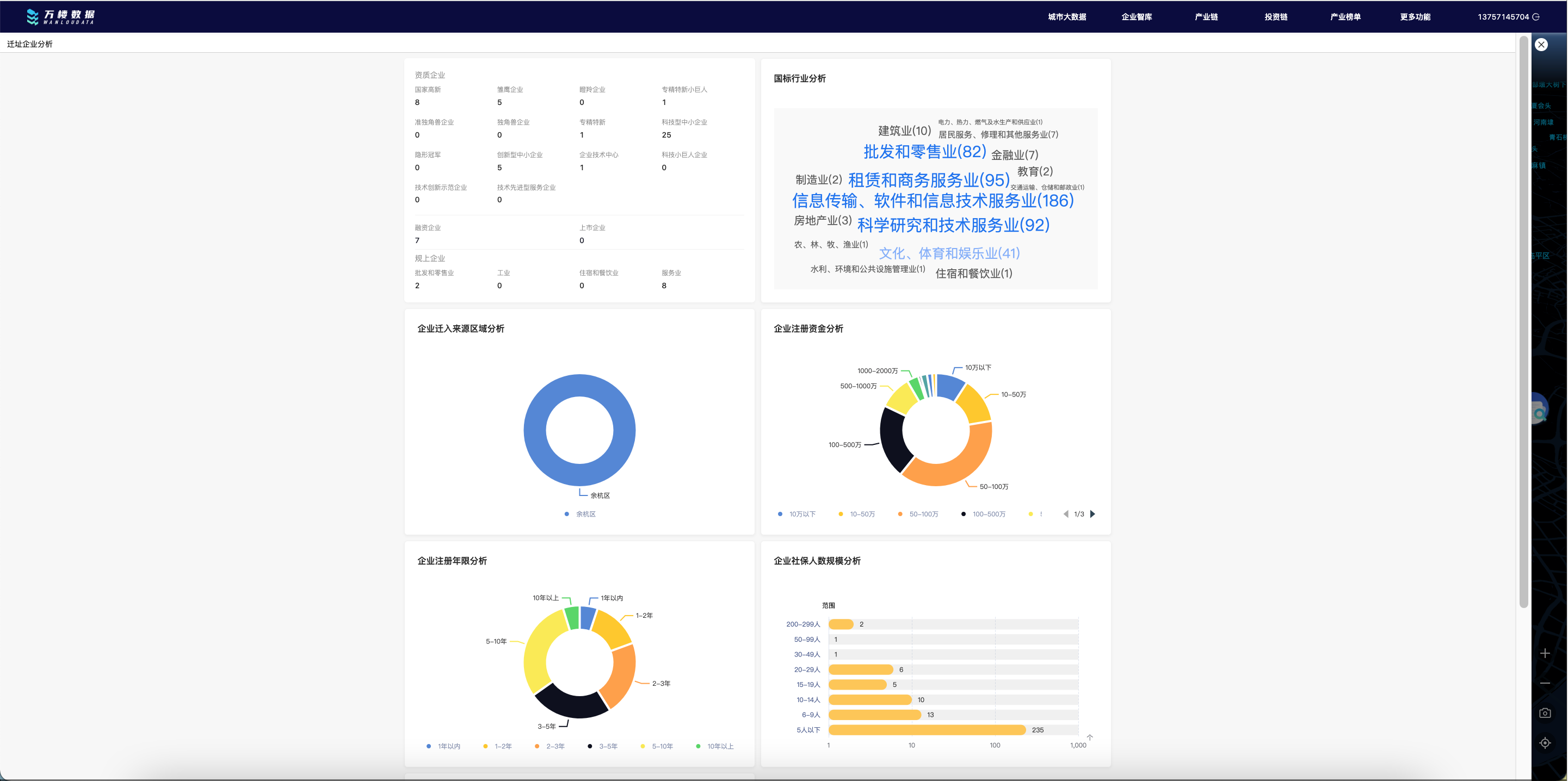The image size is (1568, 781).
Task: Click the camera screenshot icon
Action: [x=1545, y=713]
